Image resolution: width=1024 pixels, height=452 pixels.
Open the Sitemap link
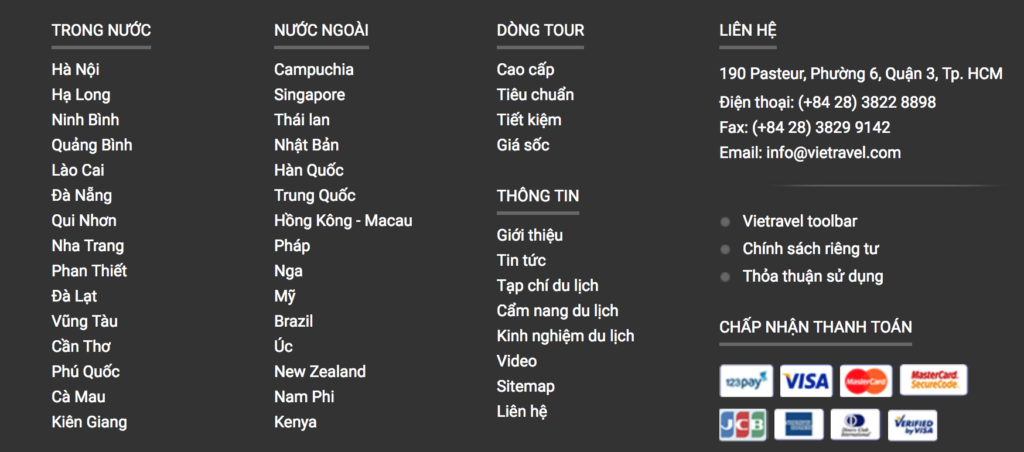pyautogui.click(x=526, y=387)
